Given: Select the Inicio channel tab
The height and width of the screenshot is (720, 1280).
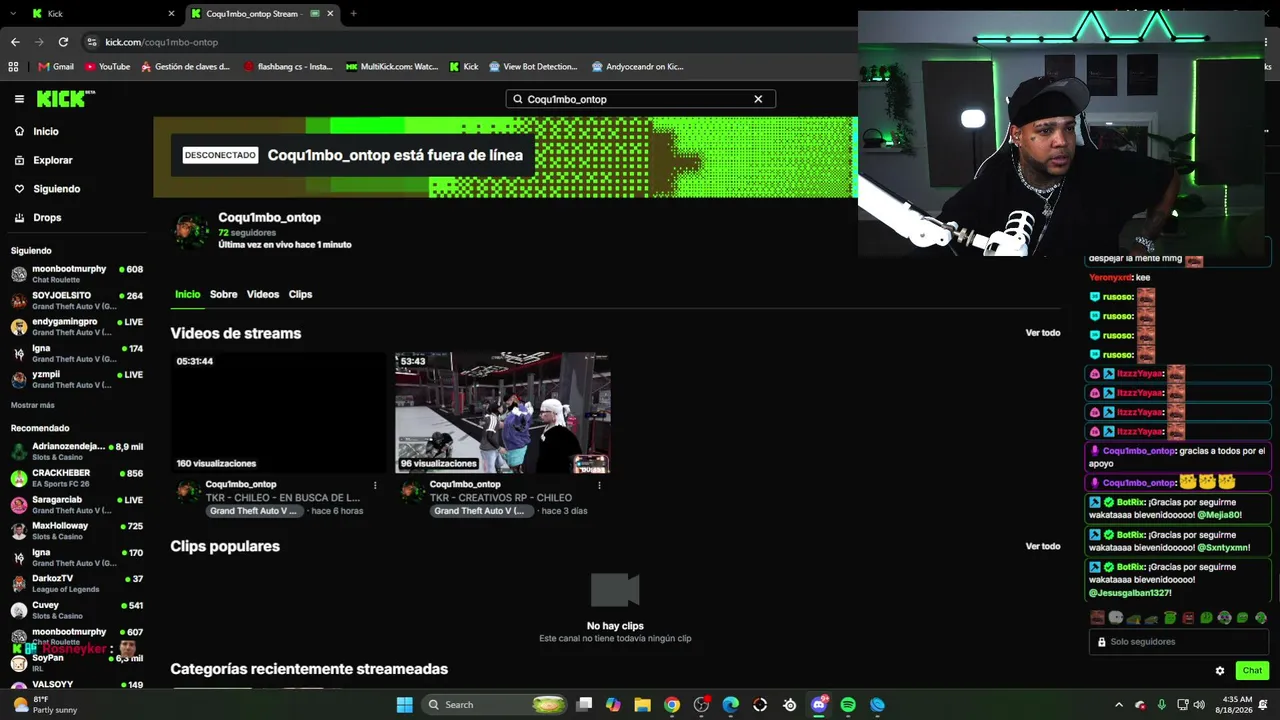Looking at the screenshot, I should click(188, 294).
